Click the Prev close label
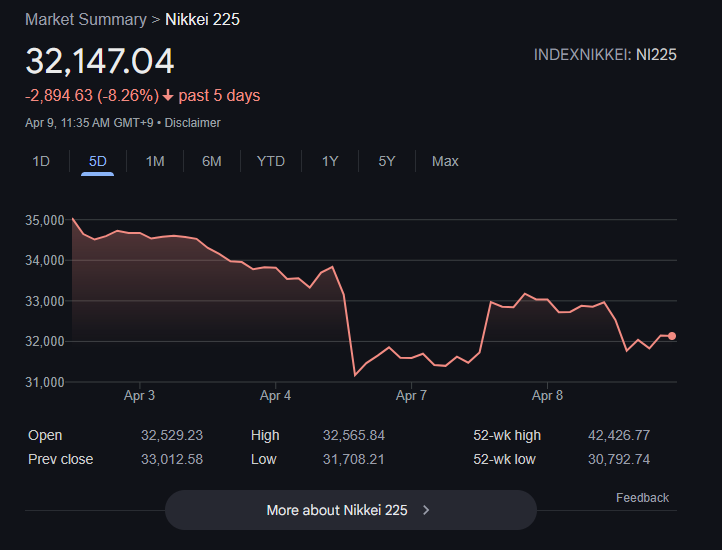 (x=60, y=459)
